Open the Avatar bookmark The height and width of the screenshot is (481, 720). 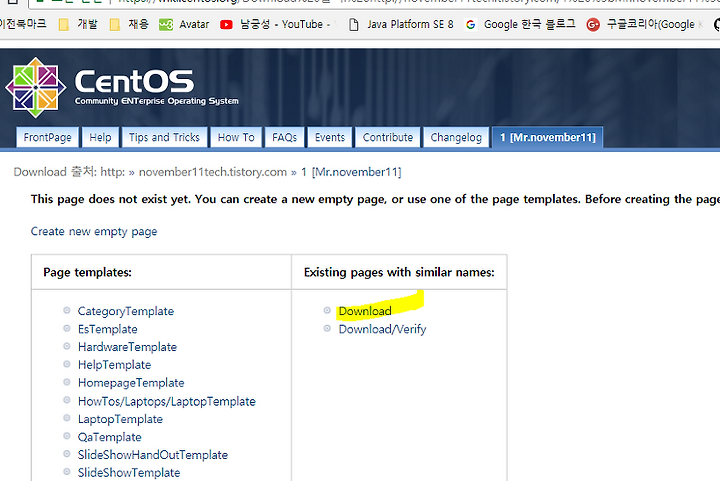[x=184, y=24]
